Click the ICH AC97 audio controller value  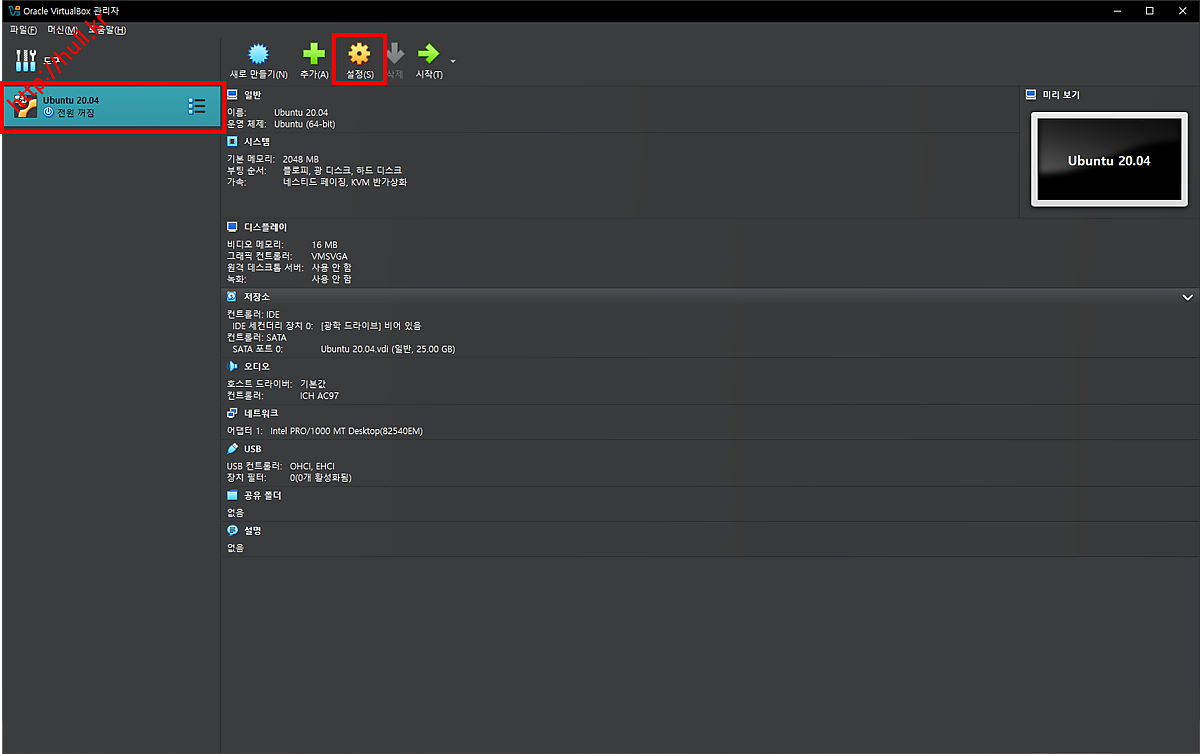point(320,396)
